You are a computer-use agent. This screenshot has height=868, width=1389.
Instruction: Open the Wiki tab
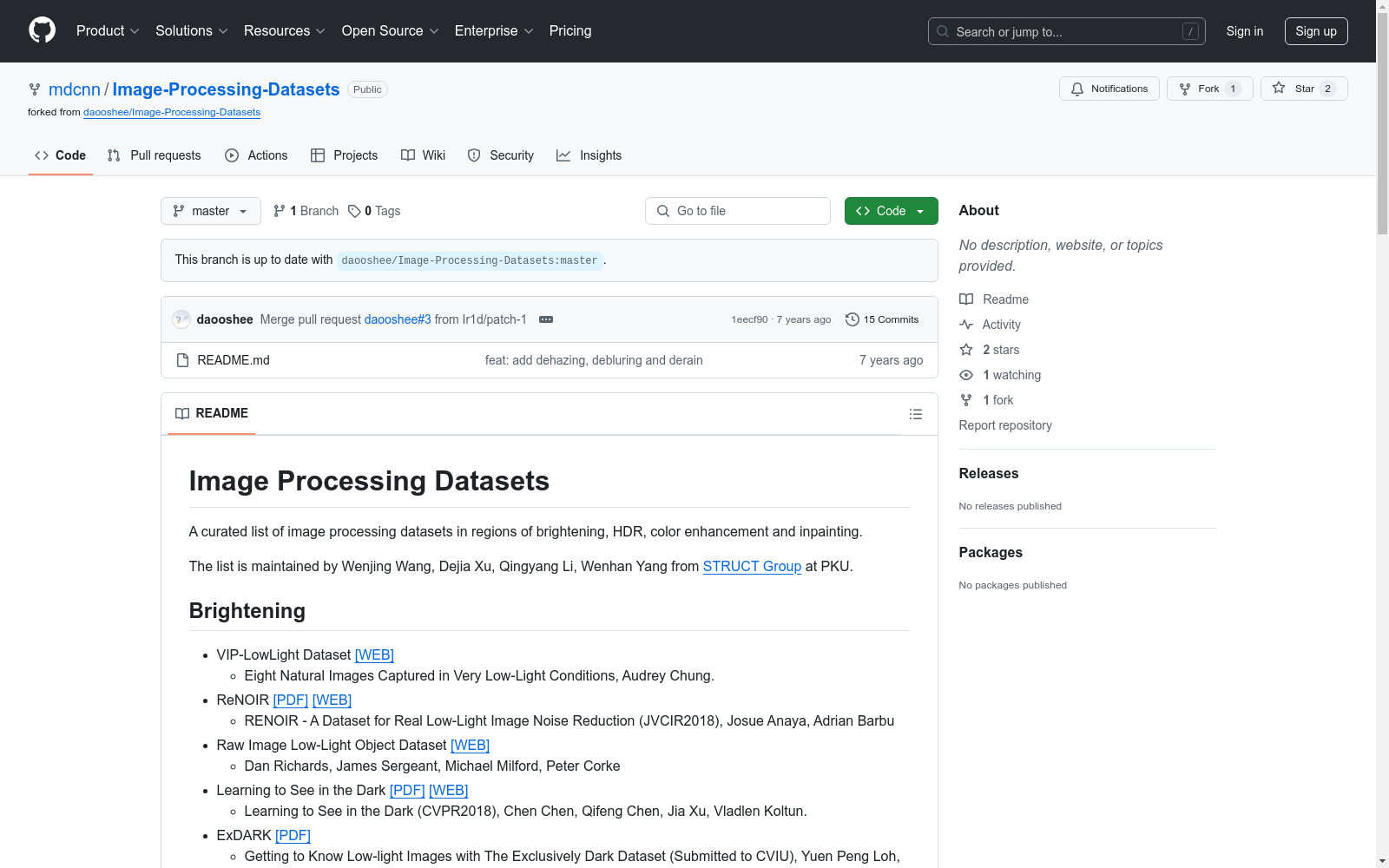pyautogui.click(x=424, y=155)
